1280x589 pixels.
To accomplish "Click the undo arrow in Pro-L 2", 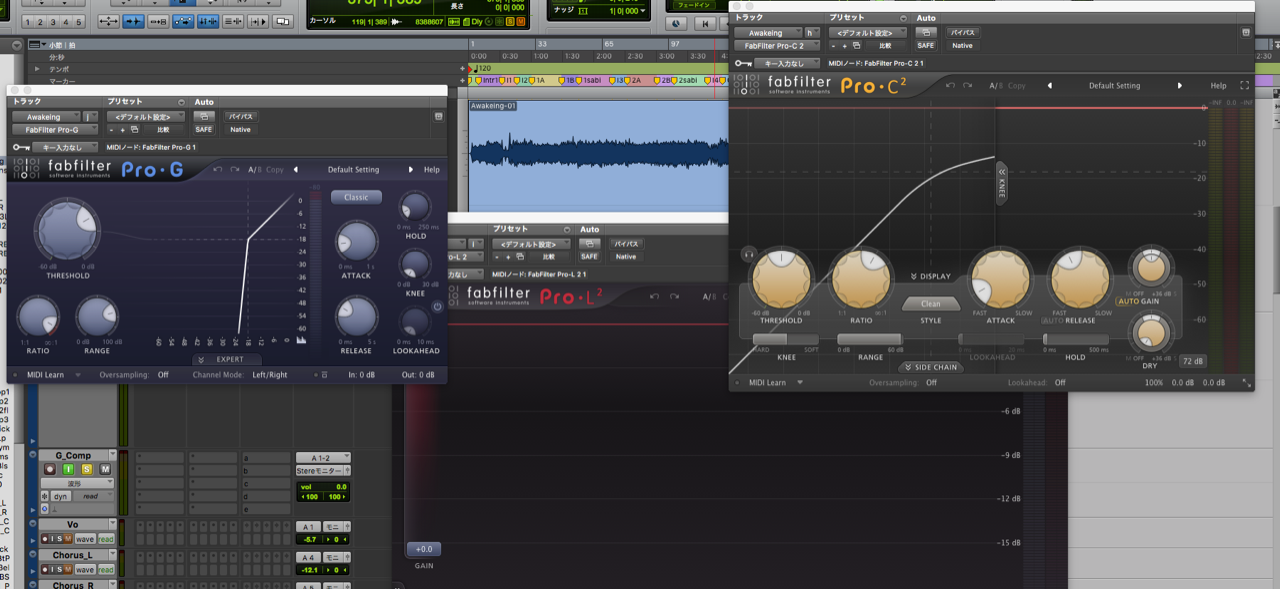I will 654,296.
